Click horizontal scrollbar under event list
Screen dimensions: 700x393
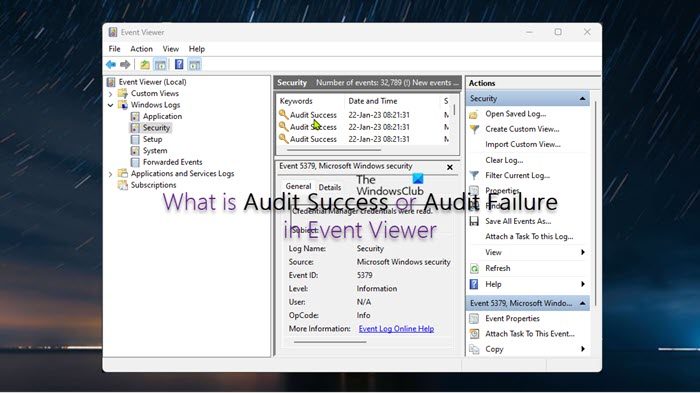(x=334, y=151)
